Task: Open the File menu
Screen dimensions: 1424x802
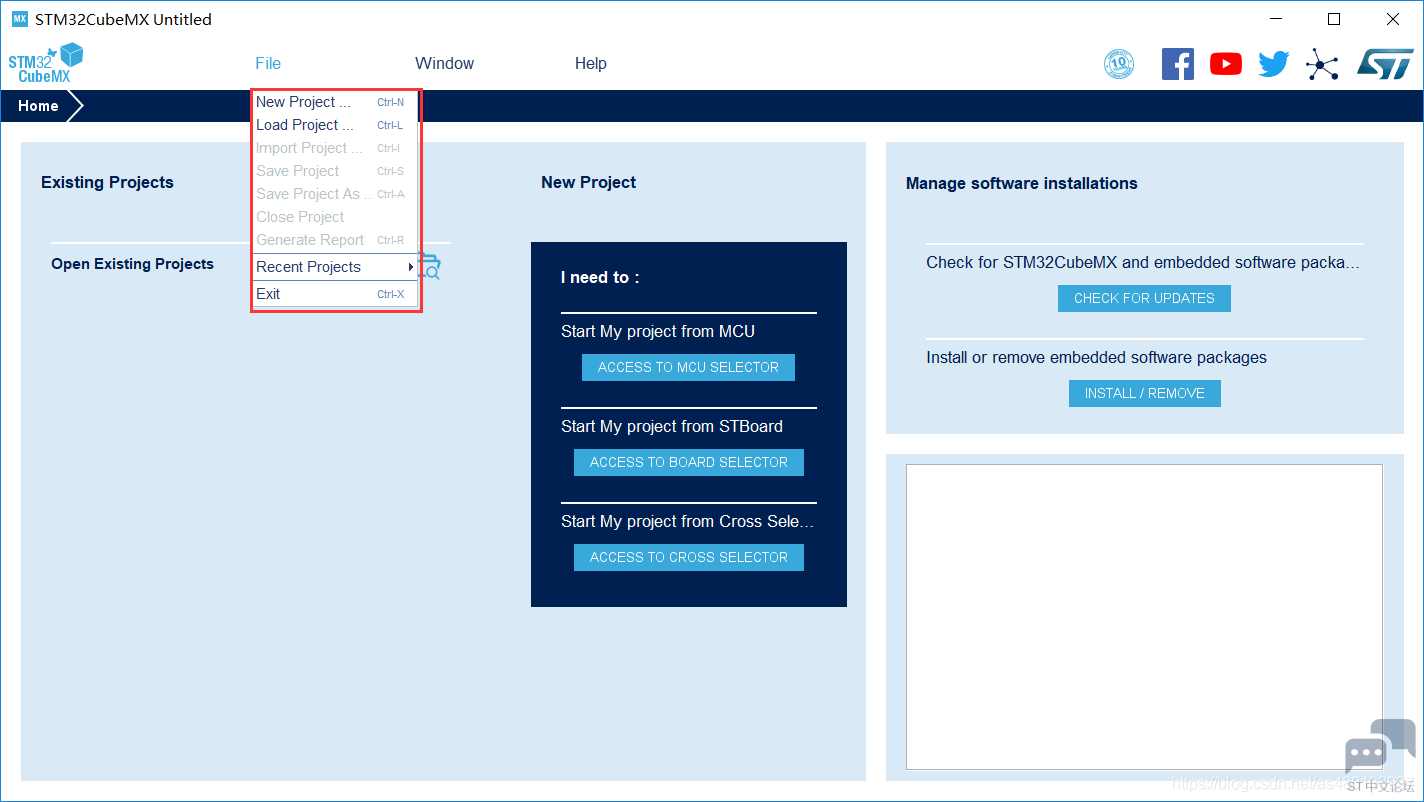Action: coord(268,63)
